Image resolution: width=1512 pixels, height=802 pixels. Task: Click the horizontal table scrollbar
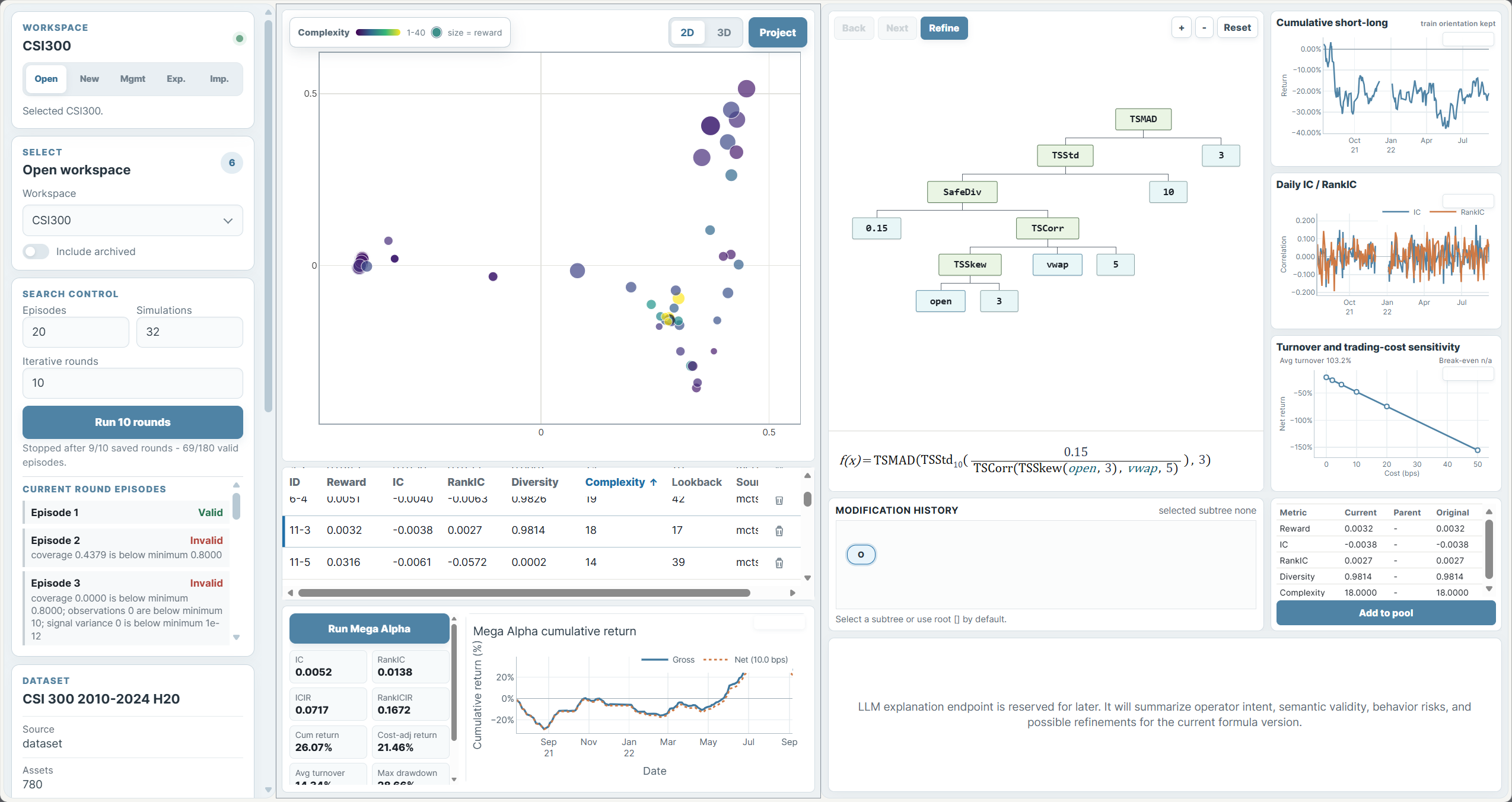pyautogui.click(x=524, y=593)
